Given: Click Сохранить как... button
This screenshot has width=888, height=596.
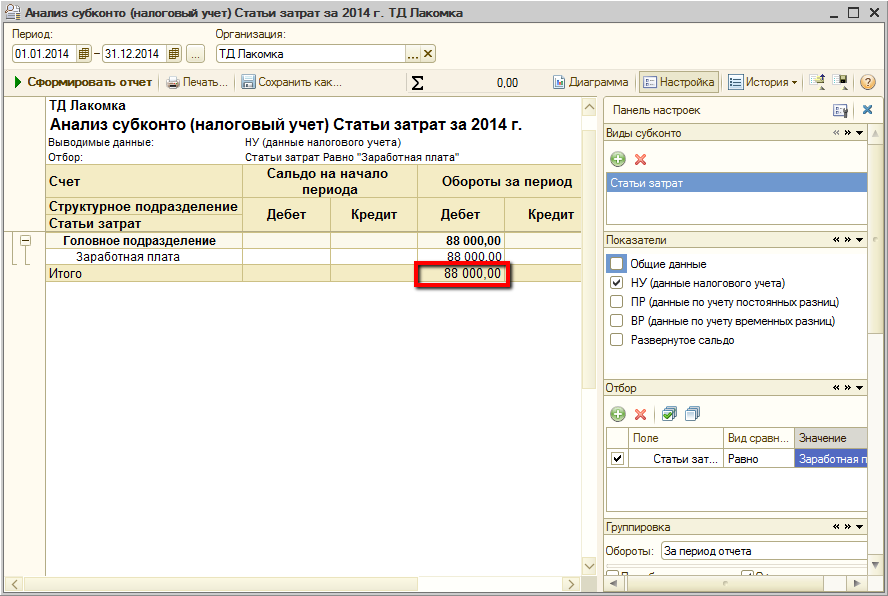Looking at the screenshot, I should click(x=291, y=82).
